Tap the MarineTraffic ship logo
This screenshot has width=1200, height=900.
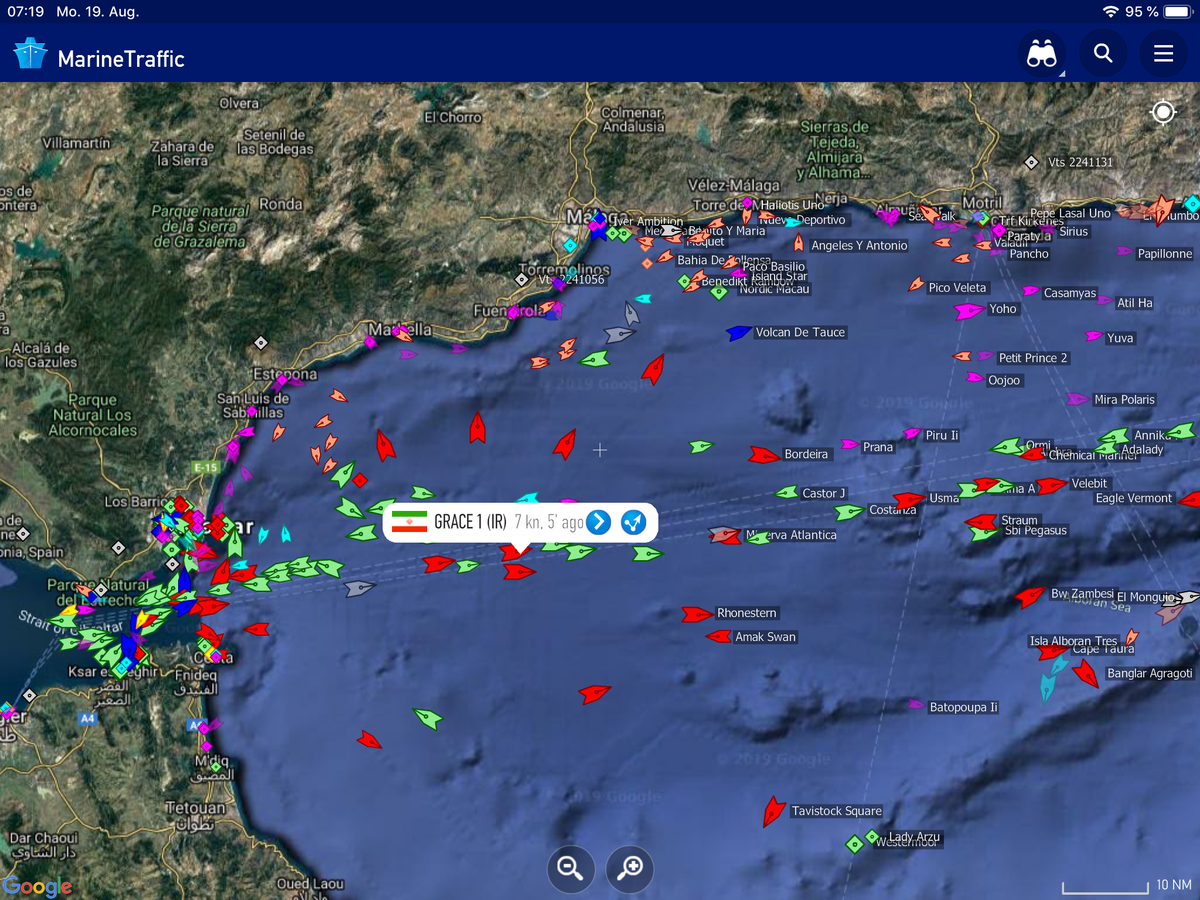click(x=30, y=54)
